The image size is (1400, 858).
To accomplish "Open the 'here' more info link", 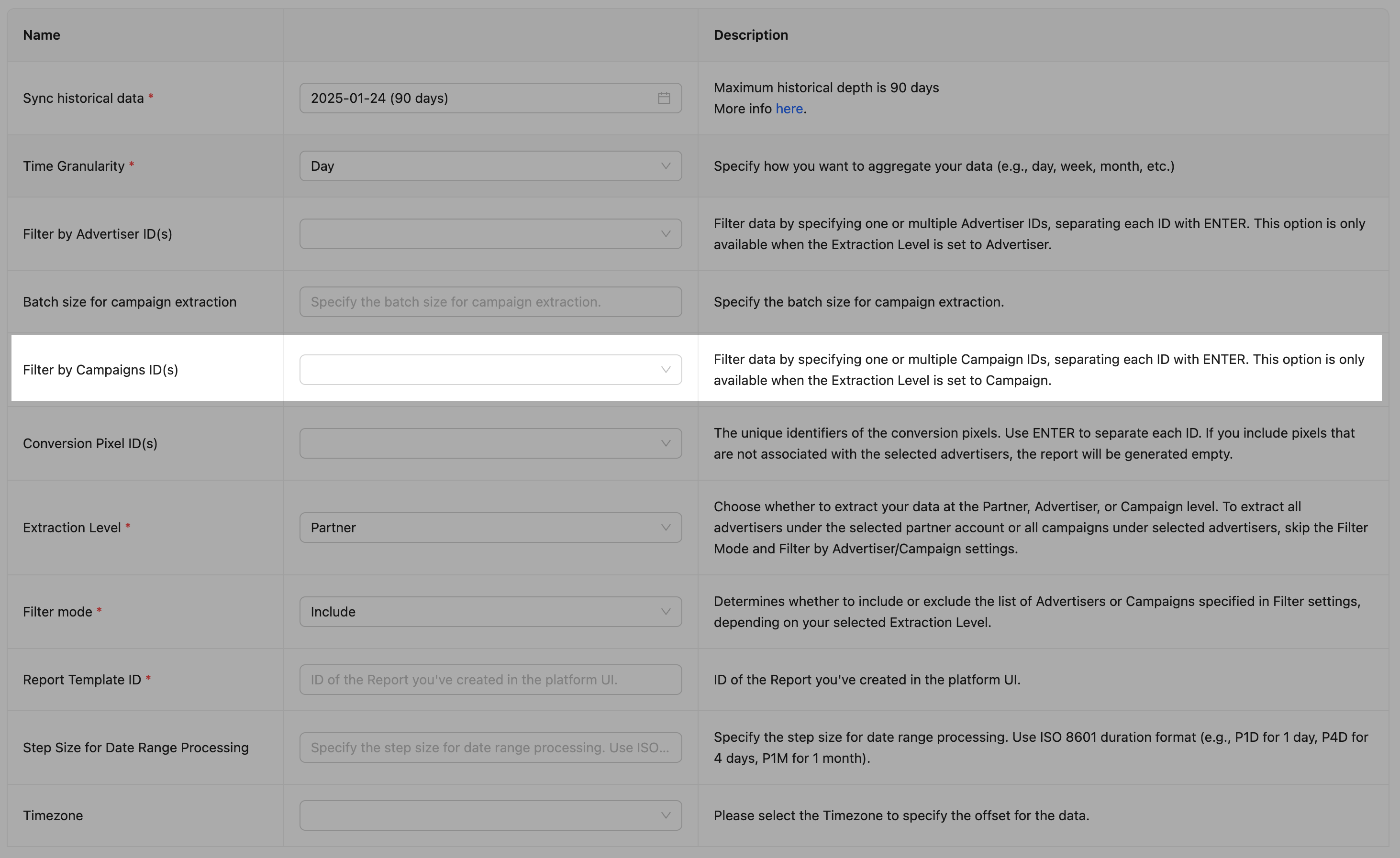I will click(789, 109).
